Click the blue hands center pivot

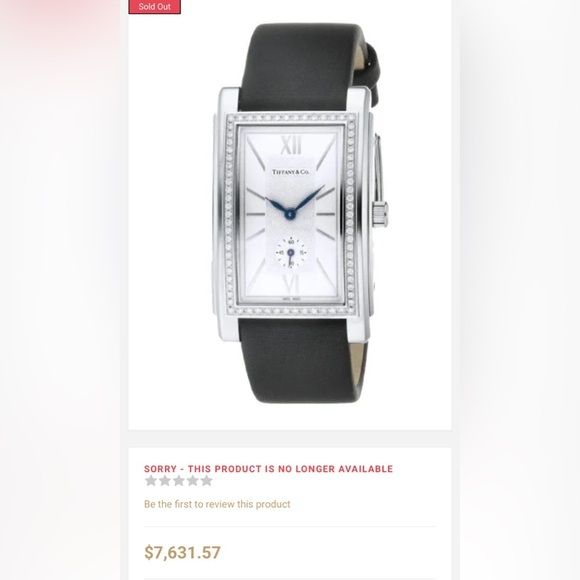290,214
